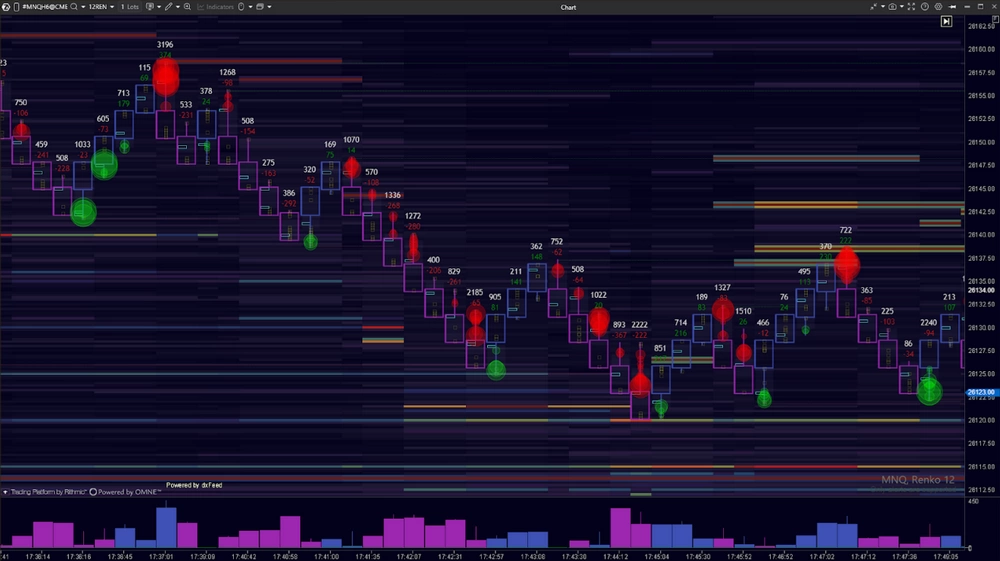Image resolution: width=1000 pixels, height=561 pixels.
Task: Click the chart windows layout icon
Action: [x=260, y=6]
